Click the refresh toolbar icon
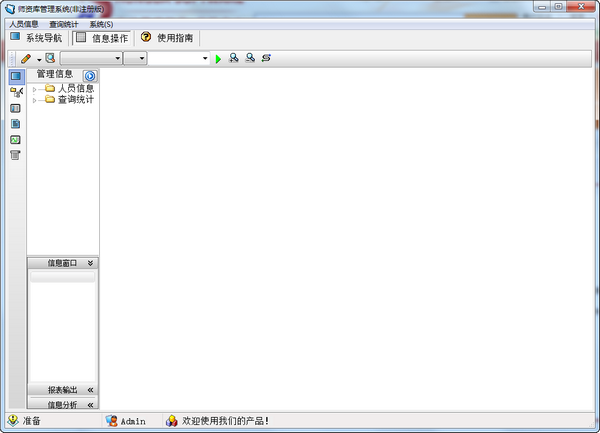The width and height of the screenshot is (600, 433). tap(266, 58)
